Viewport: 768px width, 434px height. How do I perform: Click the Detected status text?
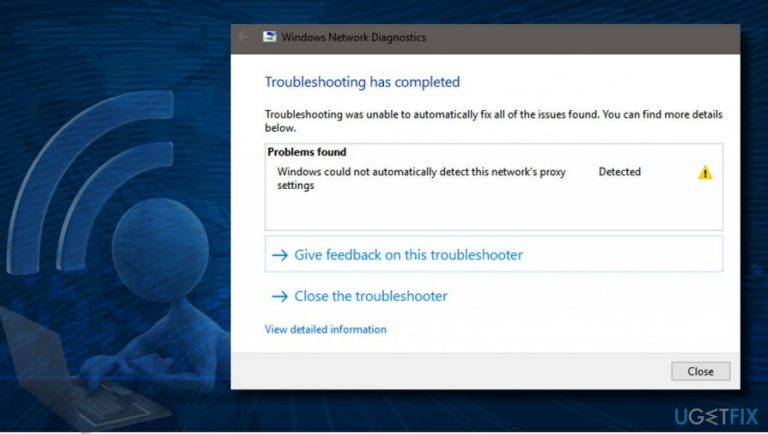click(620, 171)
